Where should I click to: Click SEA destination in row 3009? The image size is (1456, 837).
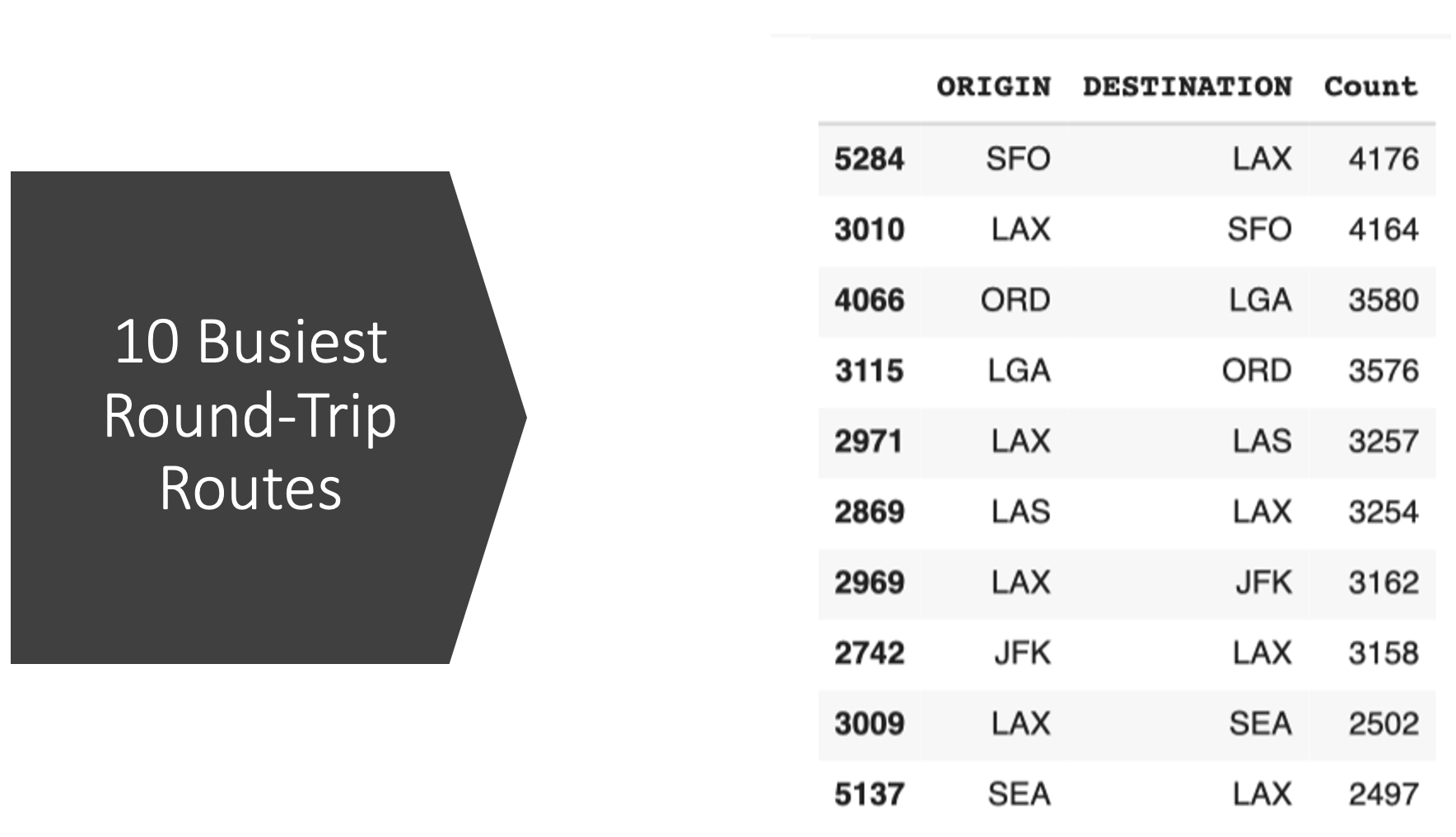pyautogui.click(x=1260, y=725)
